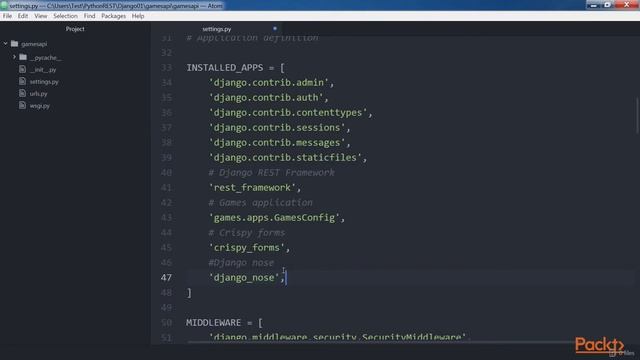Open urls.py from the project tree
This screenshot has height=360, width=640.
(38, 94)
